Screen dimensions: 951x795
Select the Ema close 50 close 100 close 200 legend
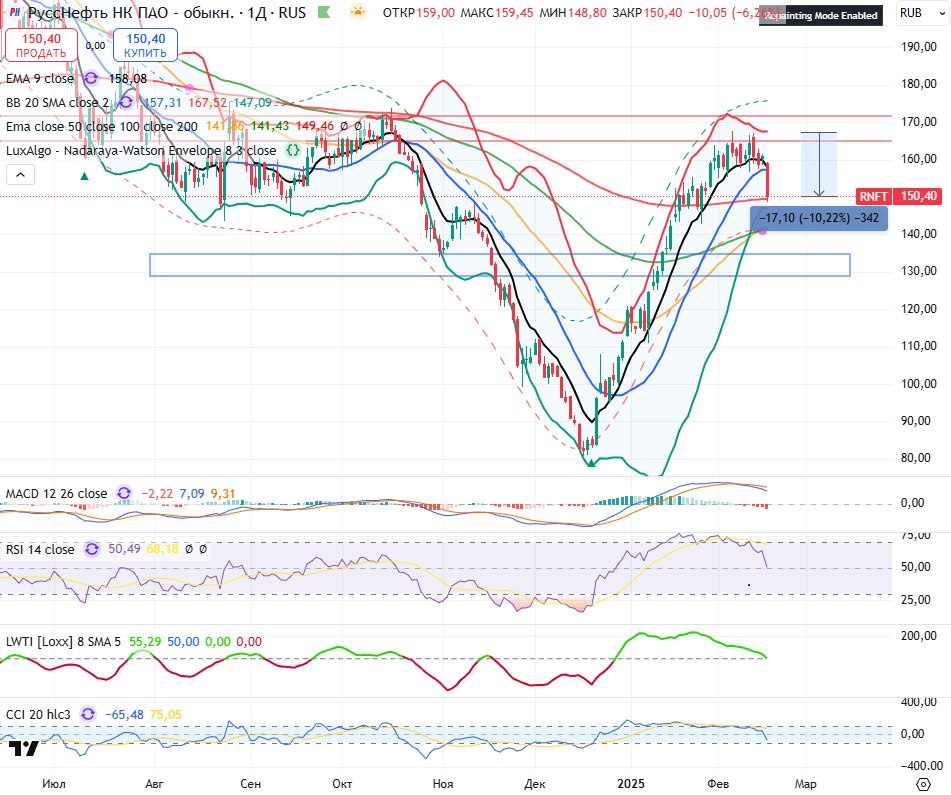click(x=102, y=127)
